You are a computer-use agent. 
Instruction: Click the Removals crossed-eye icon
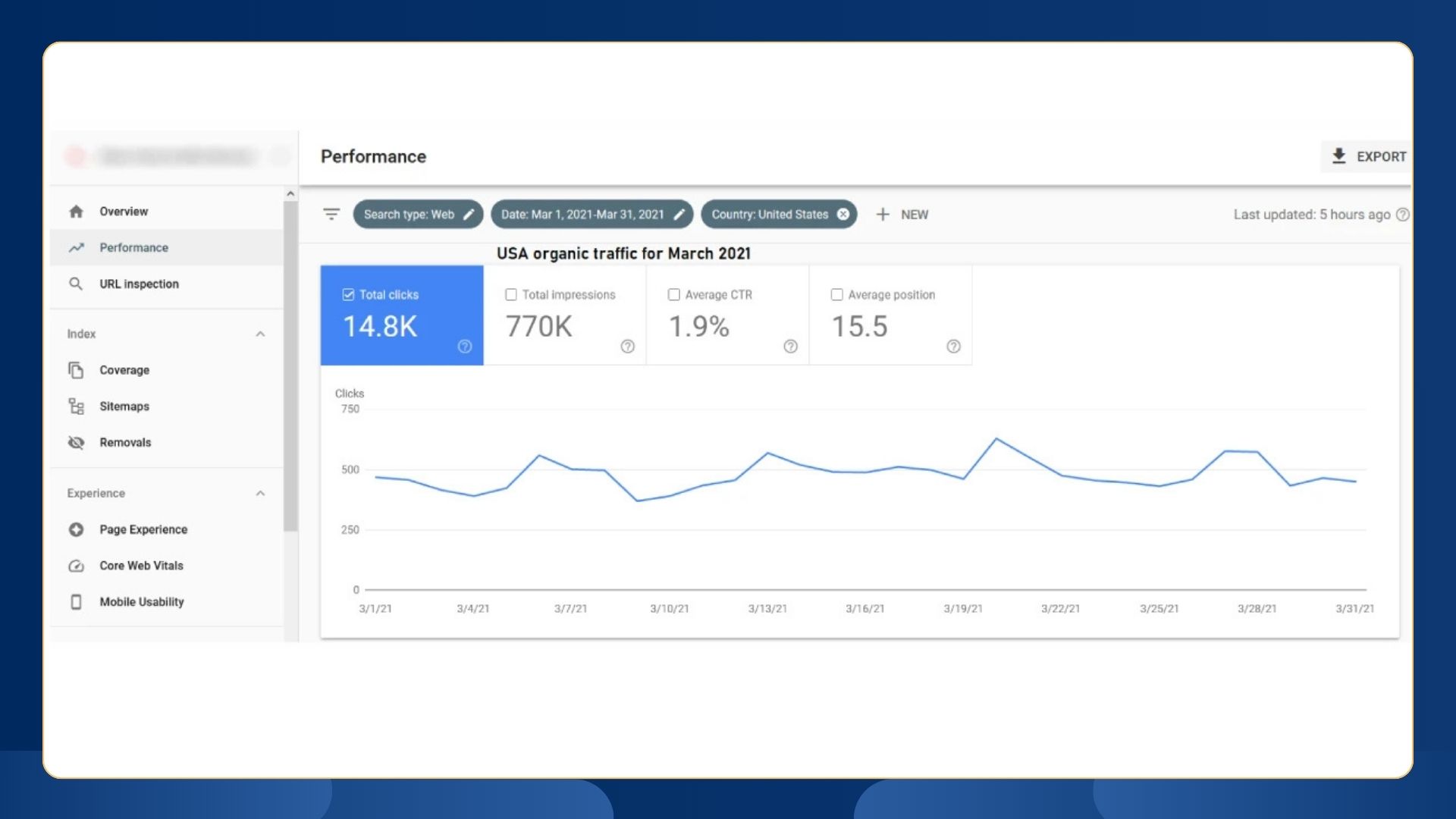click(x=76, y=443)
